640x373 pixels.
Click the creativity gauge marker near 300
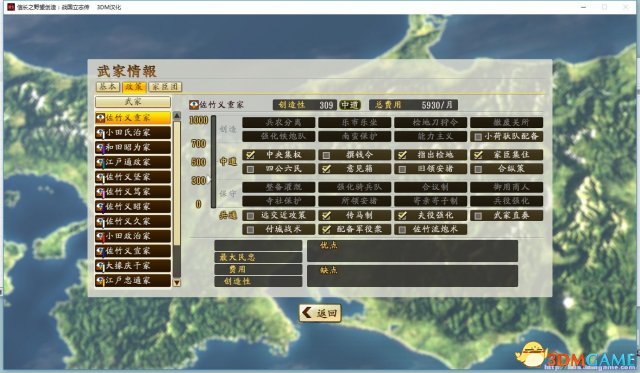210,179
